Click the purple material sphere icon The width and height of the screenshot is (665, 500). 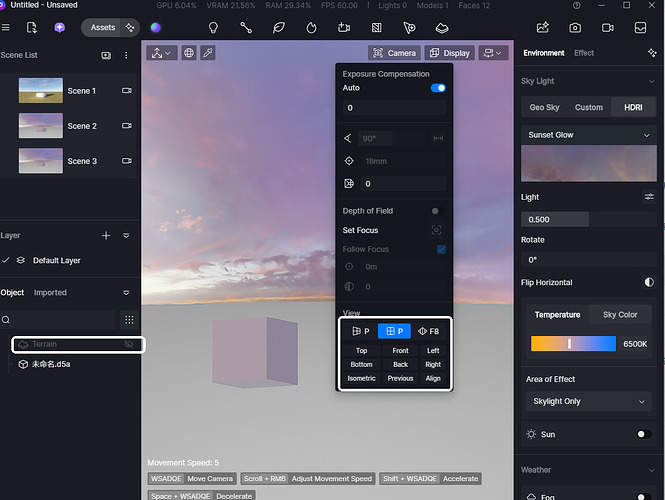point(156,28)
